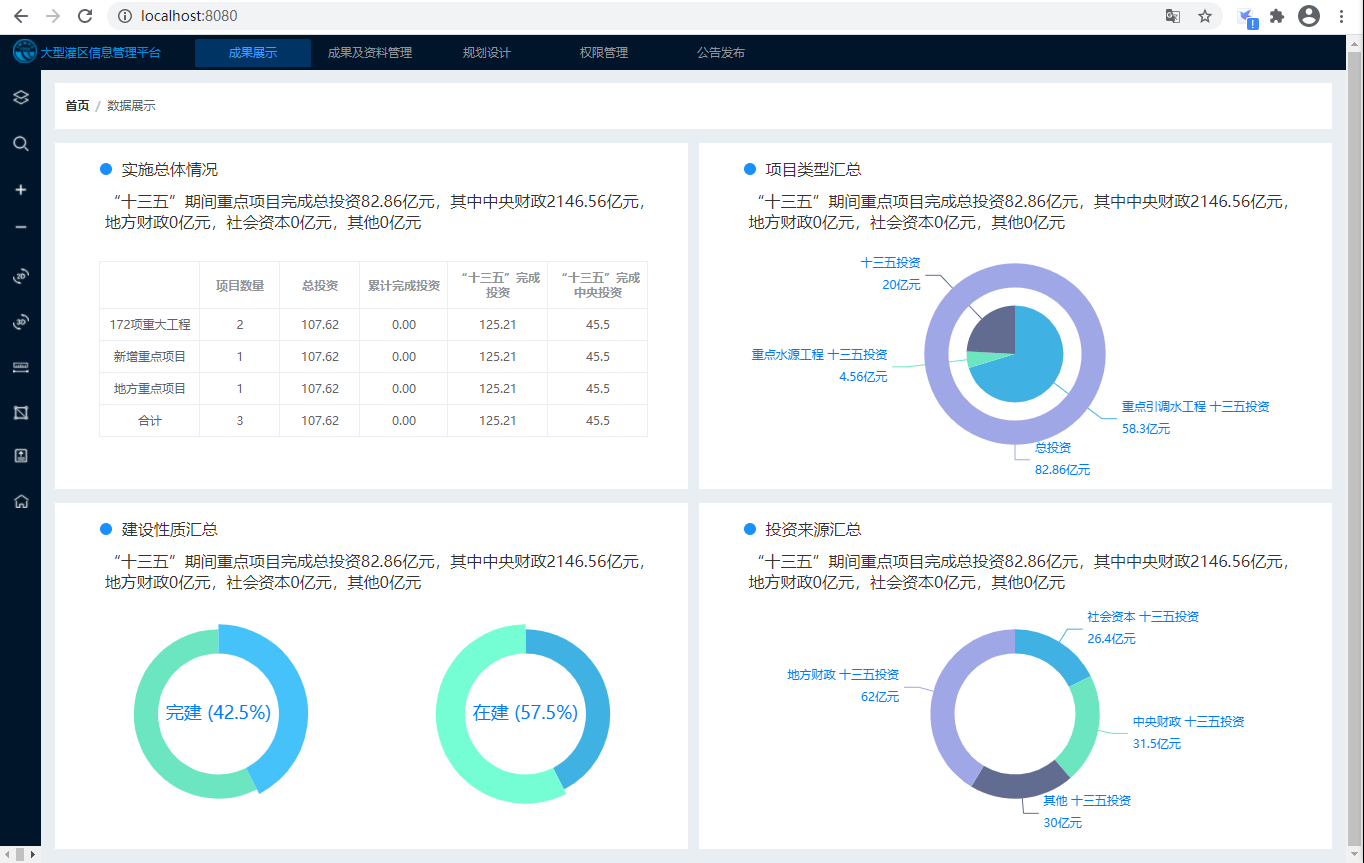The image size is (1364, 863).
Task: Click the 62亿元 value label
Action: [880, 697]
